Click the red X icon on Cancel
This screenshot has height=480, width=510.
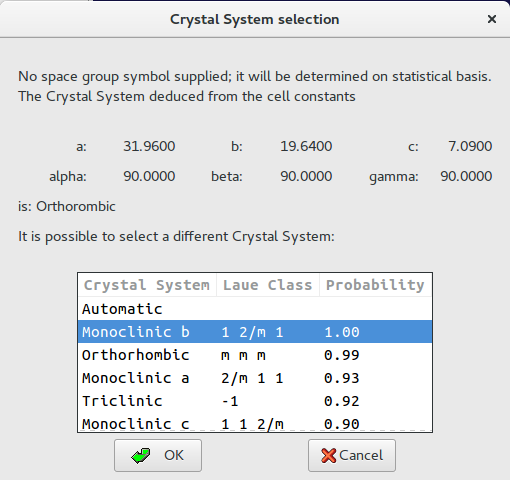coord(329,455)
